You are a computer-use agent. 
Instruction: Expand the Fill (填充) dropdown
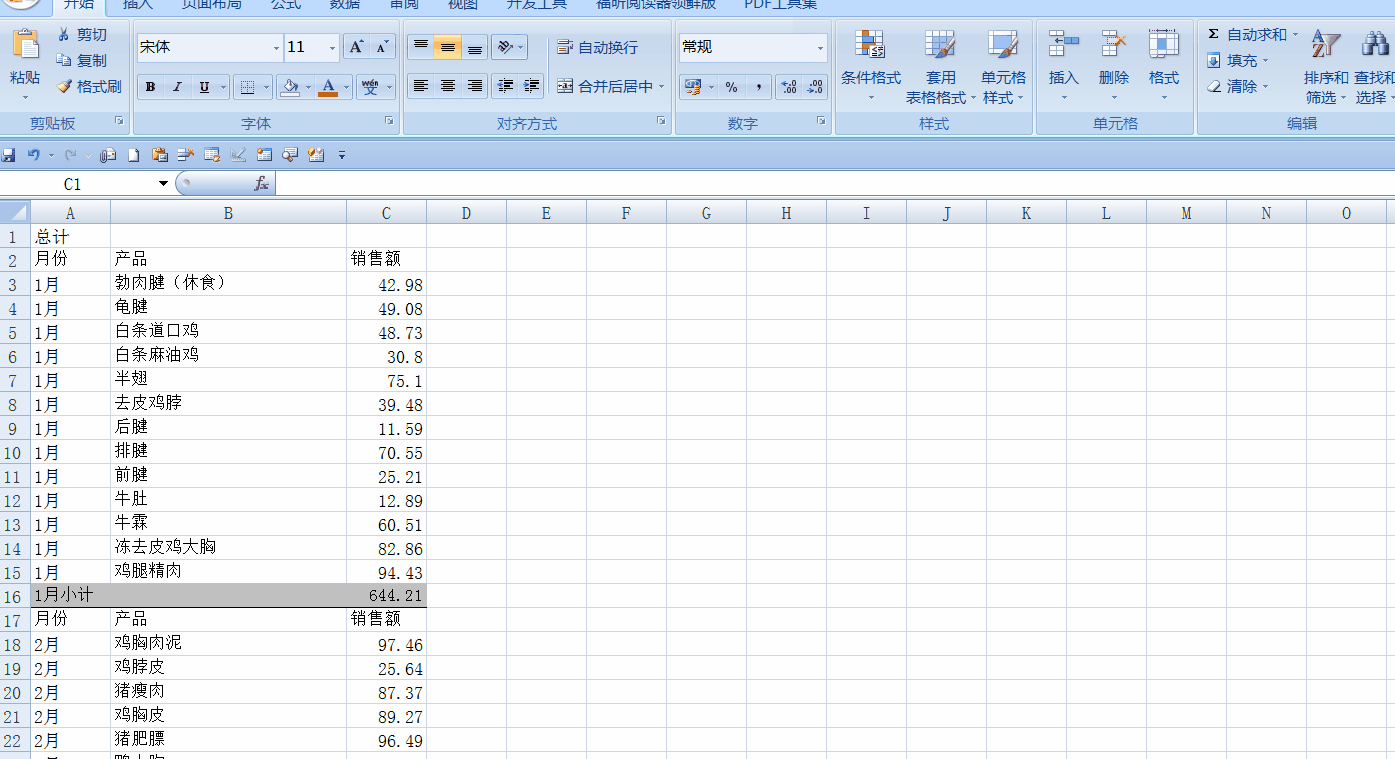[x=1265, y=61]
